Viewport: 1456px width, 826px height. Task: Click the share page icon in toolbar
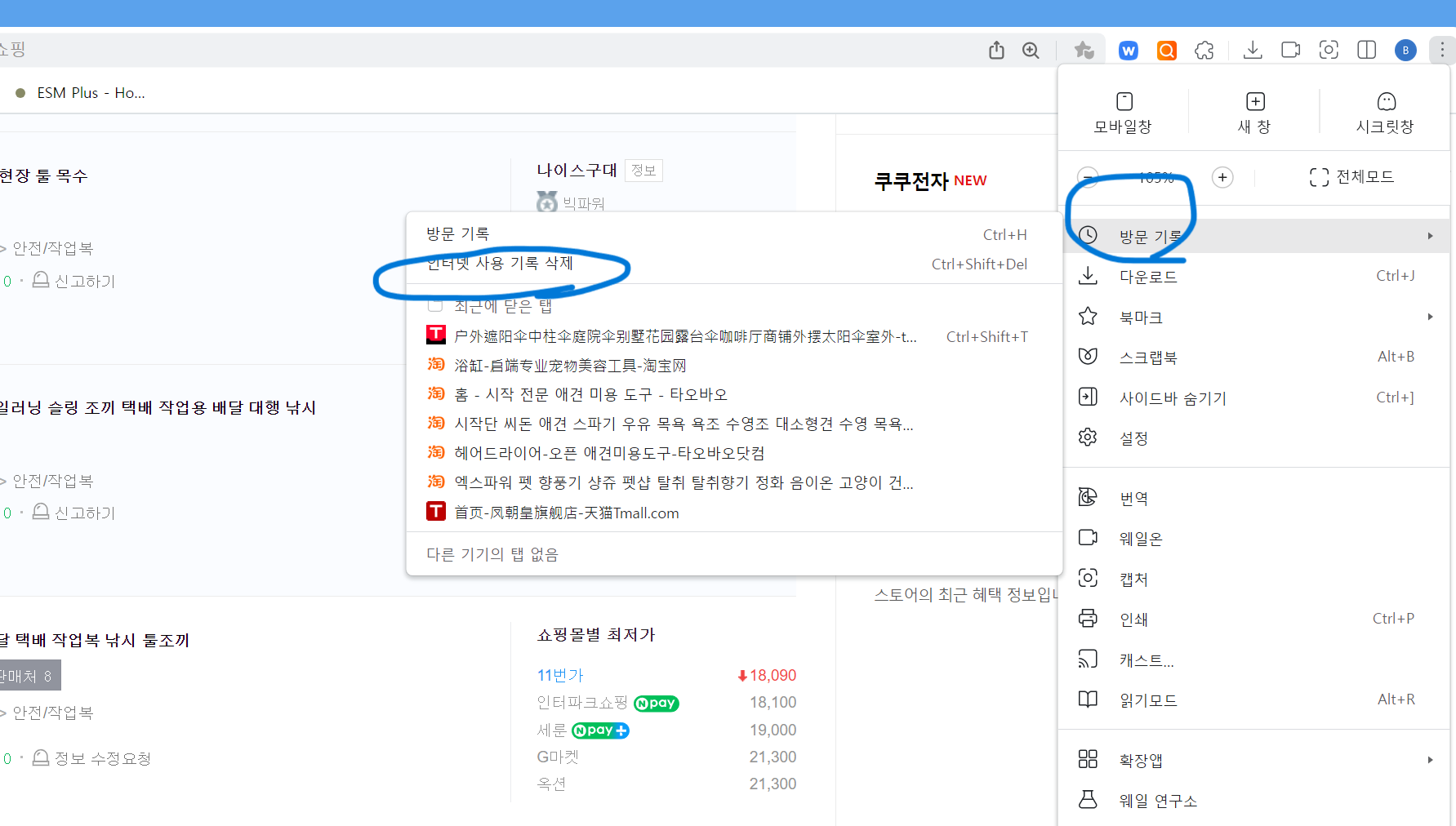click(996, 51)
